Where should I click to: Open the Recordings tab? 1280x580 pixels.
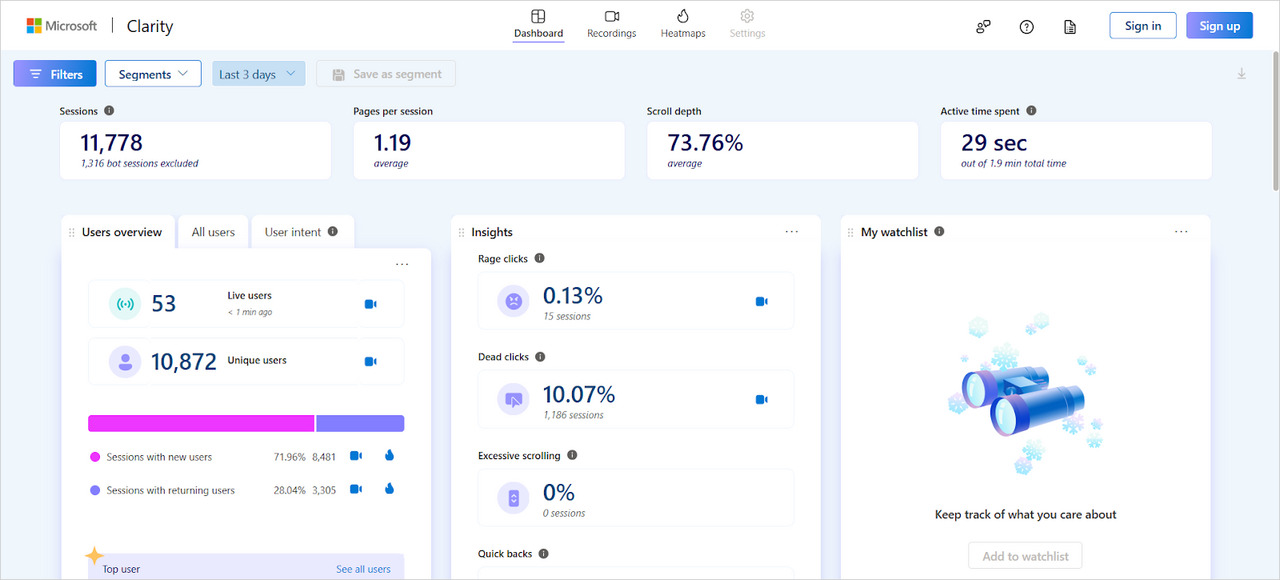[612, 24]
